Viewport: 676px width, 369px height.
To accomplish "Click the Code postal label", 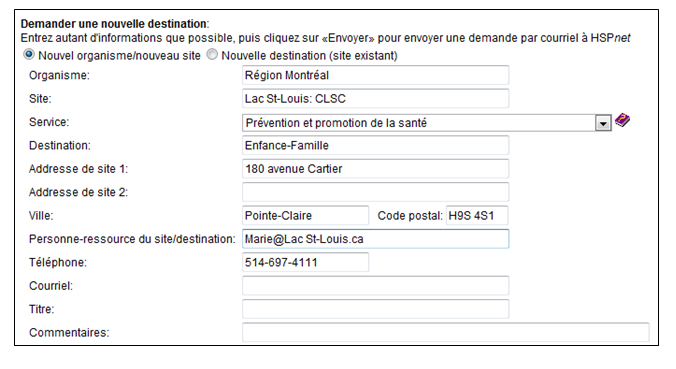I will point(410,216).
